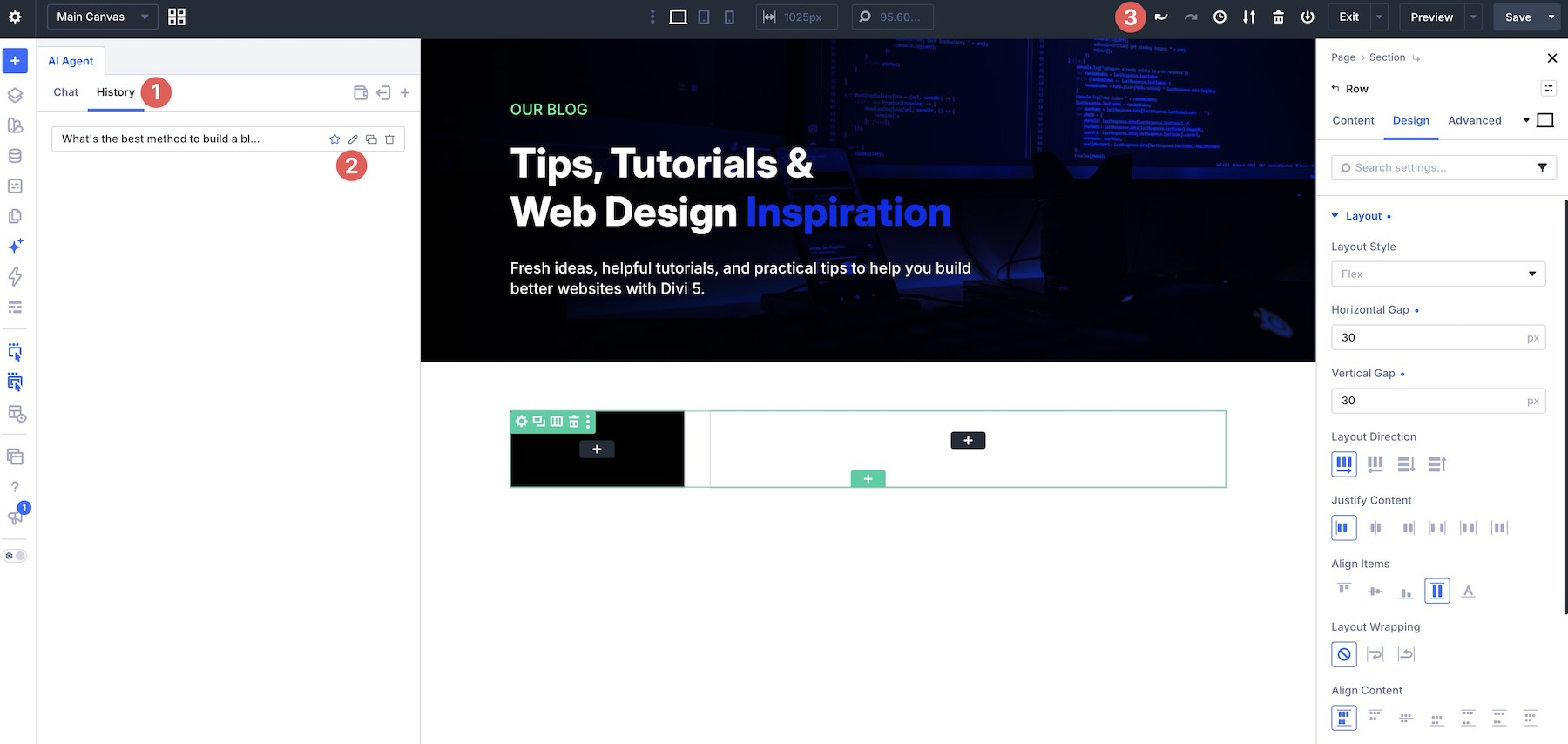The image size is (1568, 744).
Task: Switch to phone view icon
Action: [729, 17]
